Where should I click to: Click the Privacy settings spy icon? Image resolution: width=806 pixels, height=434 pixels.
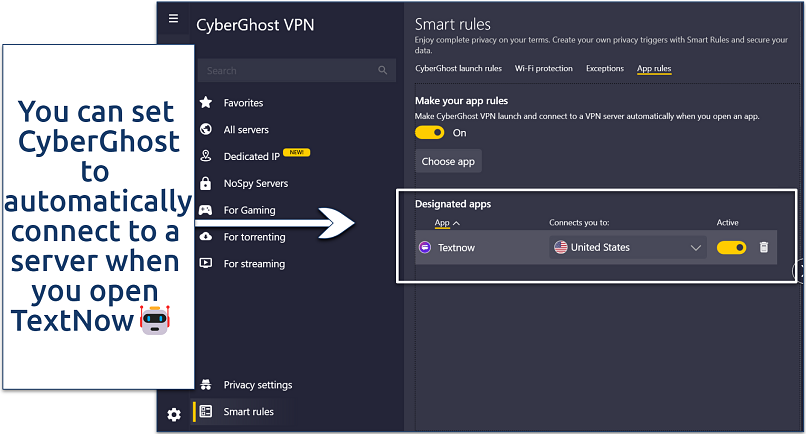206,385
